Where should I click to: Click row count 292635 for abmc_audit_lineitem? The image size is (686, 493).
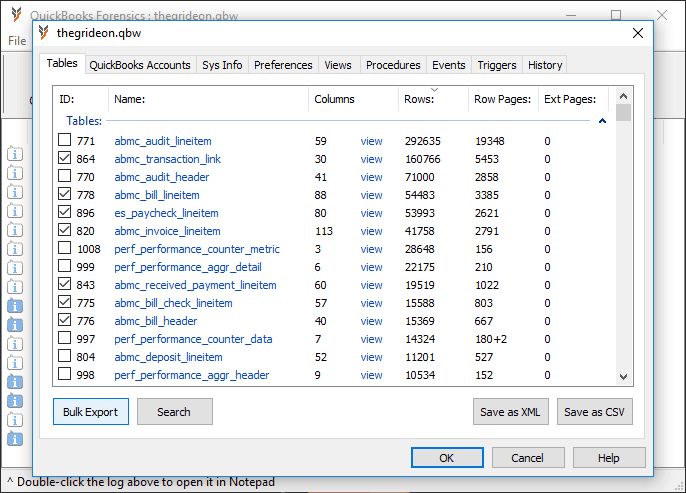coord(423,141)
